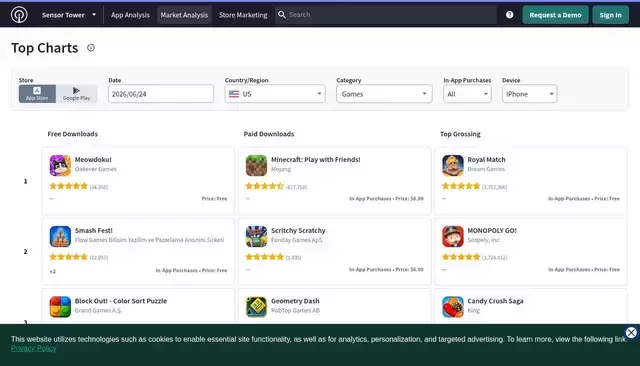Screen dimensions: 640x366
Task: Click the Minecraft app icon
Action: [x=256, y=165]
